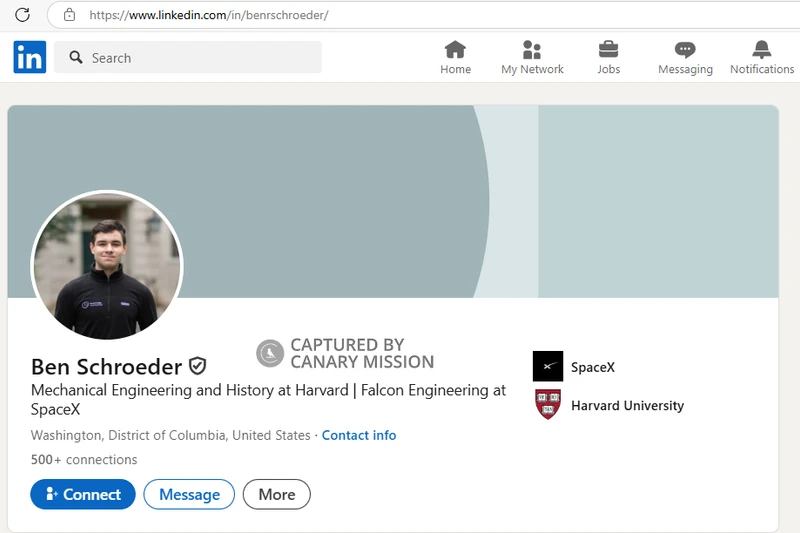Send a message via Message button

click(x=189, y=494)
